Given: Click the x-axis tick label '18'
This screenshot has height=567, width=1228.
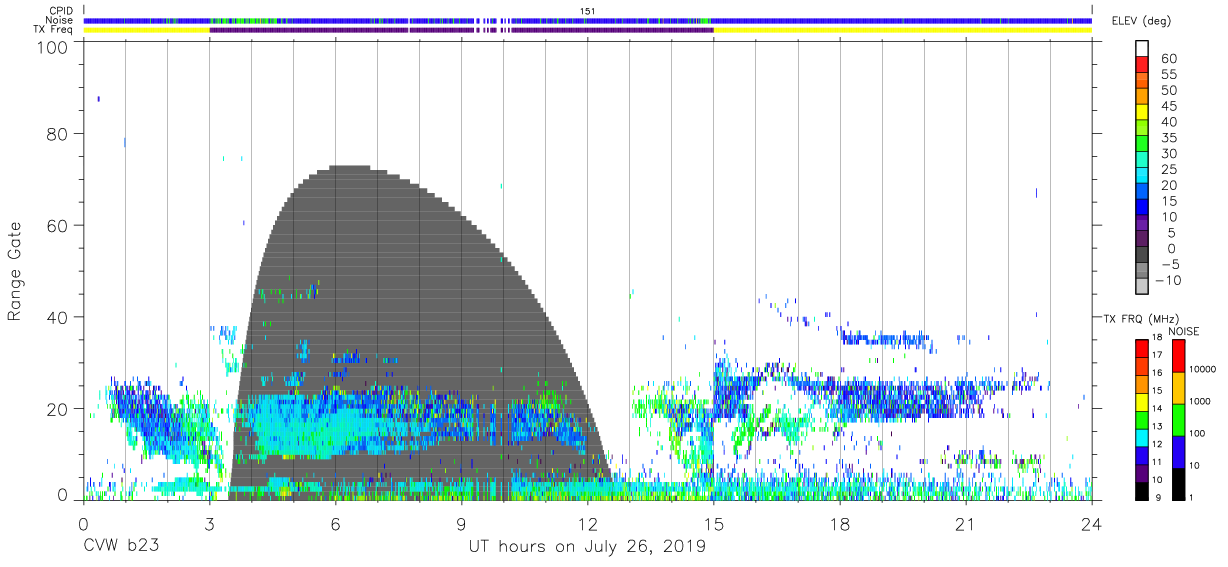Looking at the screenshot, I should click(840, 523).
